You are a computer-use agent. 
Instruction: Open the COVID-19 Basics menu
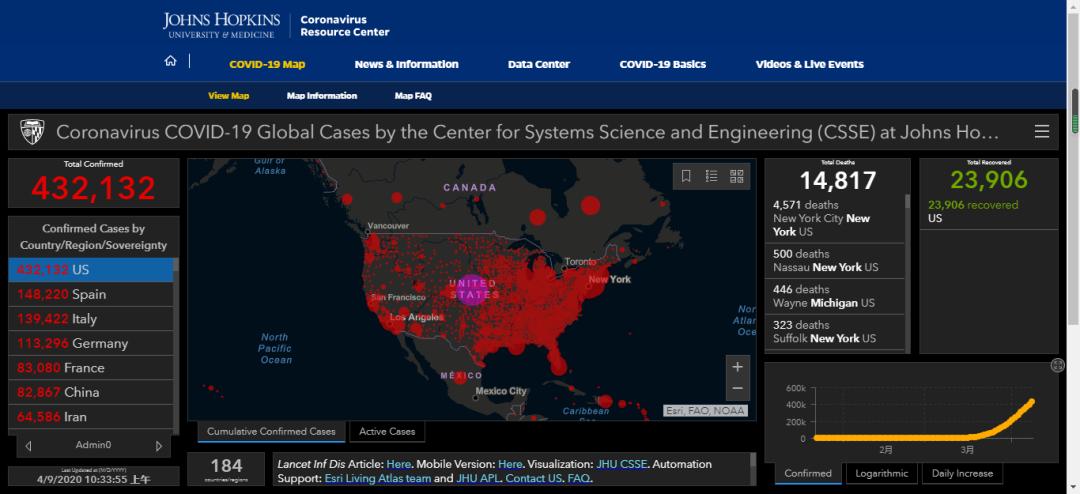[x=663, y=64]
